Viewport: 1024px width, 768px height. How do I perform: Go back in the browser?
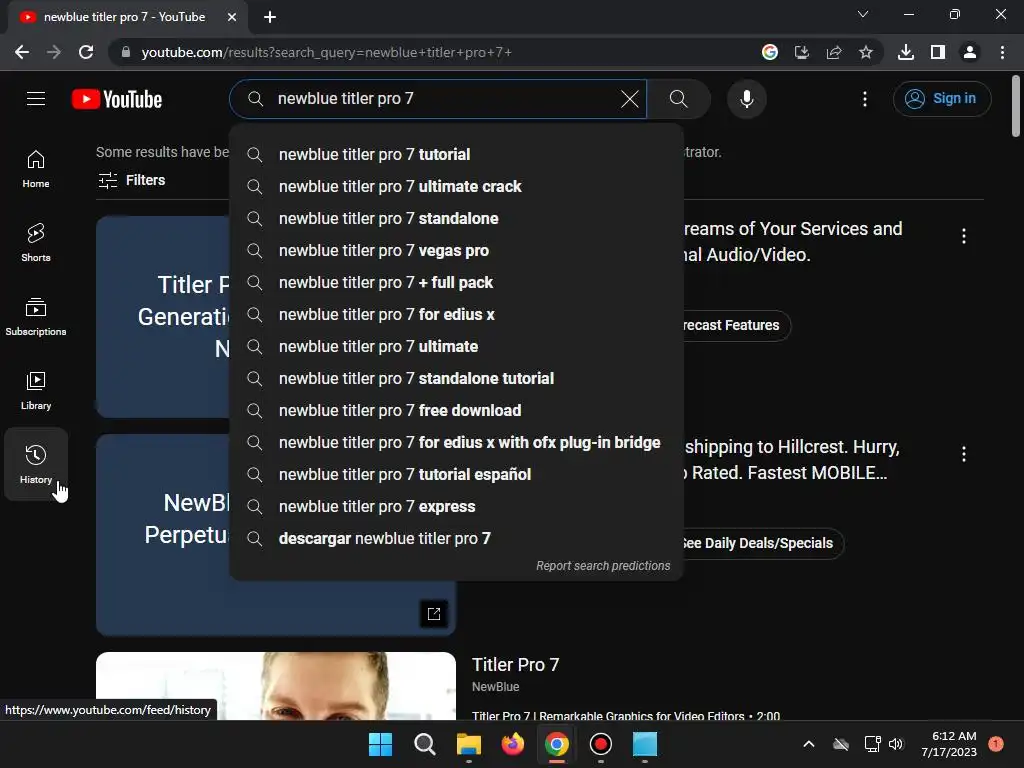[x=22, y=52]
